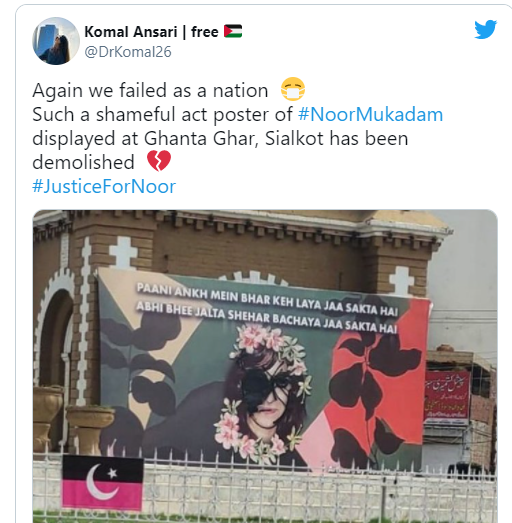
Task: Click the Palestine flag emoji beside the name
Action: 233,31
